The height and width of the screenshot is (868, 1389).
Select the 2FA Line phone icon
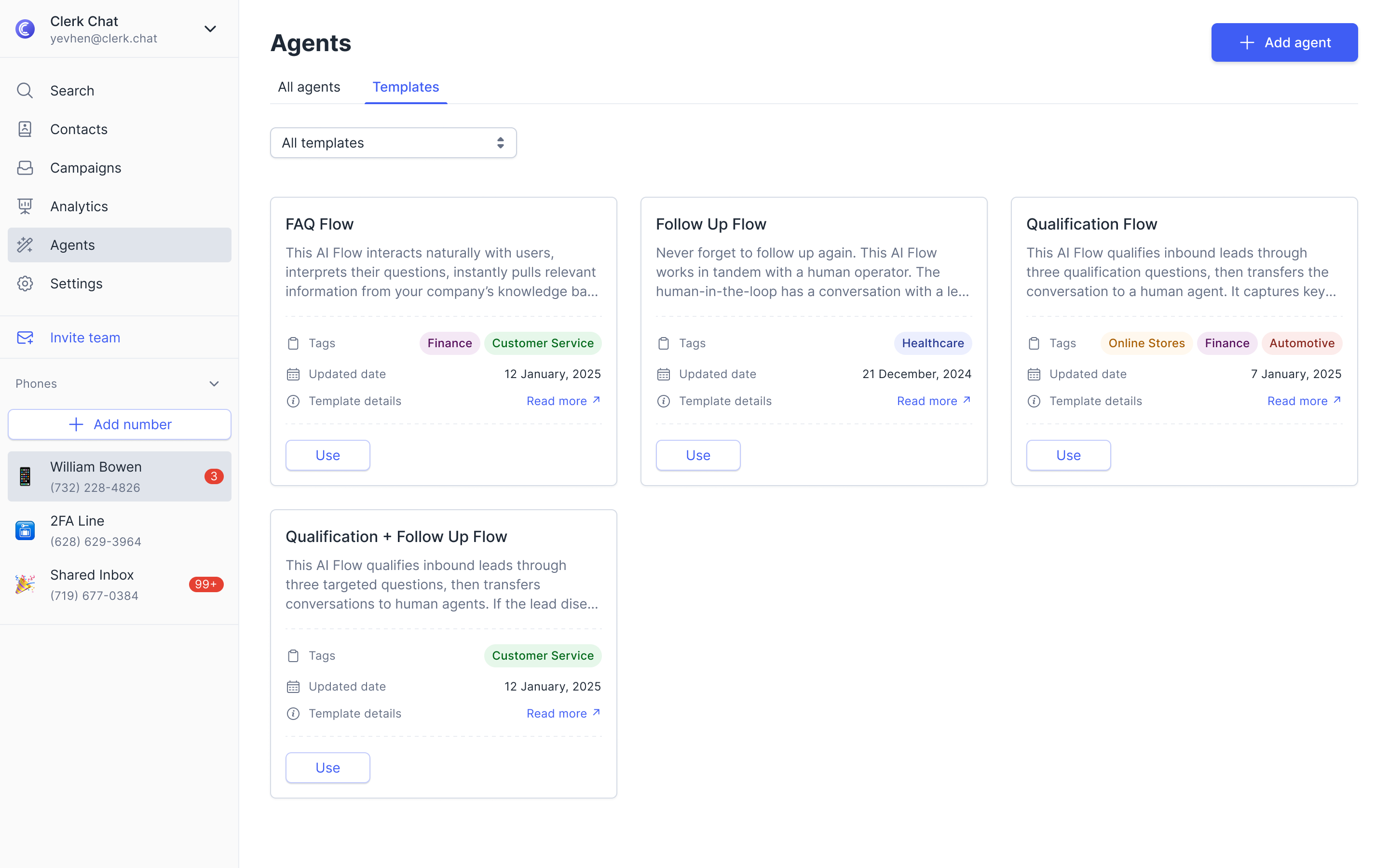(x=25, y=530)
